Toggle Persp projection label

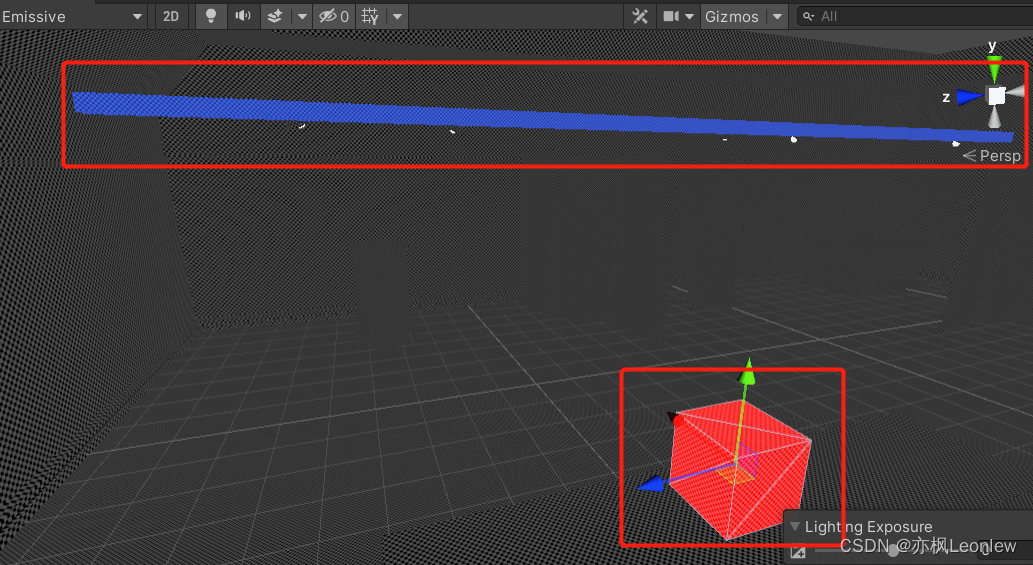[992, 156]
